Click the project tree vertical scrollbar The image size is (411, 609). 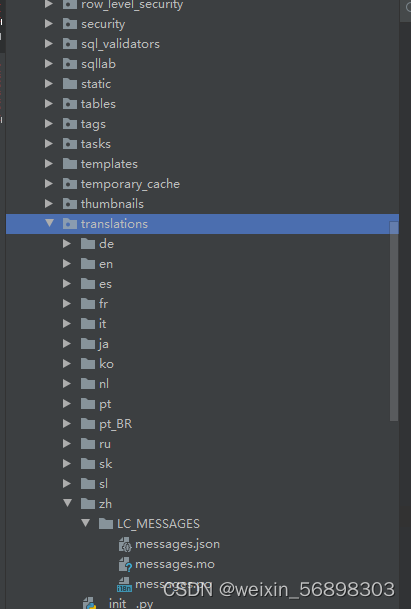click(394, 321)
